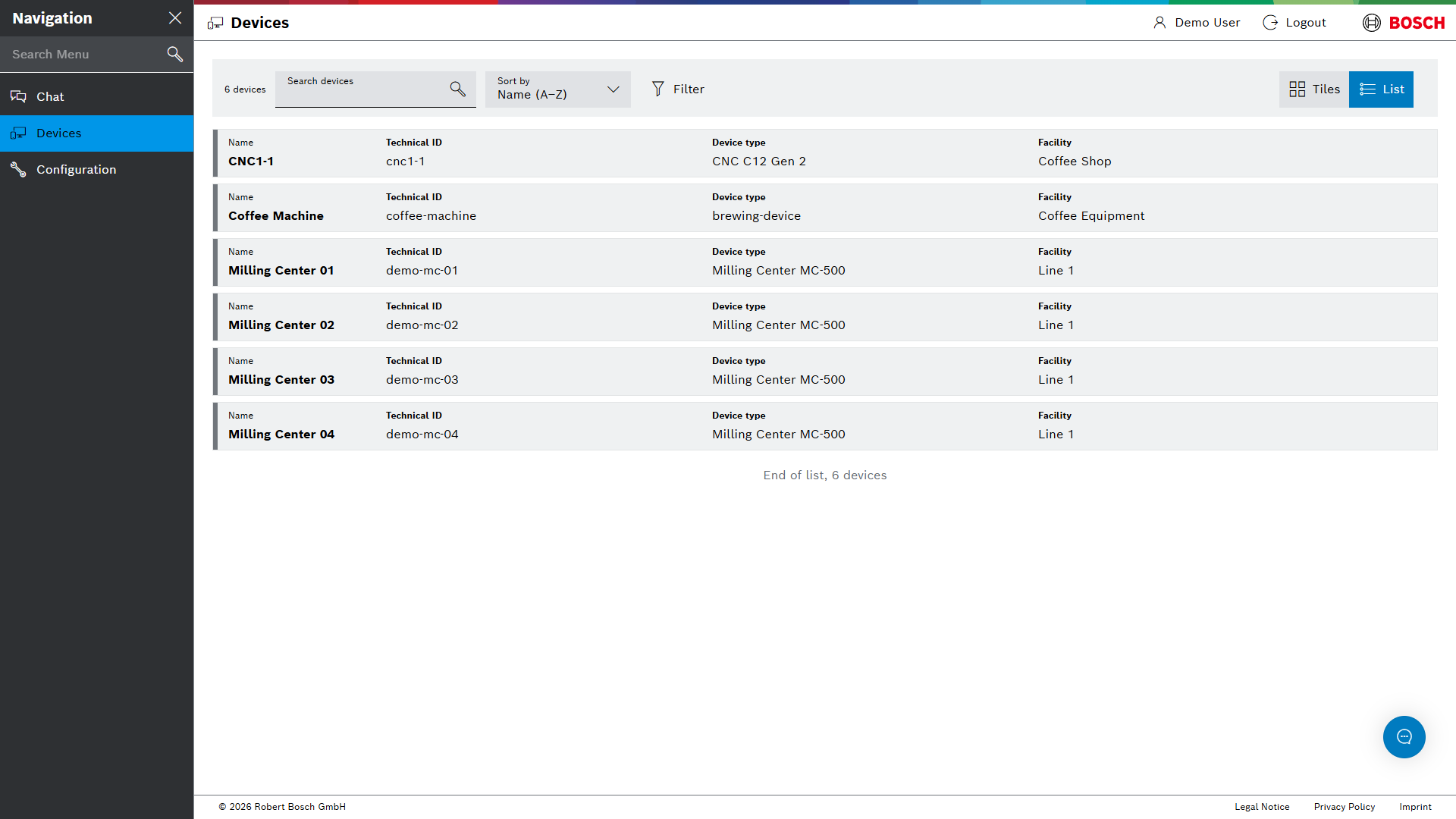Click the Devices sidebar icon
Image resolution: width=1456 pixels, height=819 pixels.
[x=18, y=133]
